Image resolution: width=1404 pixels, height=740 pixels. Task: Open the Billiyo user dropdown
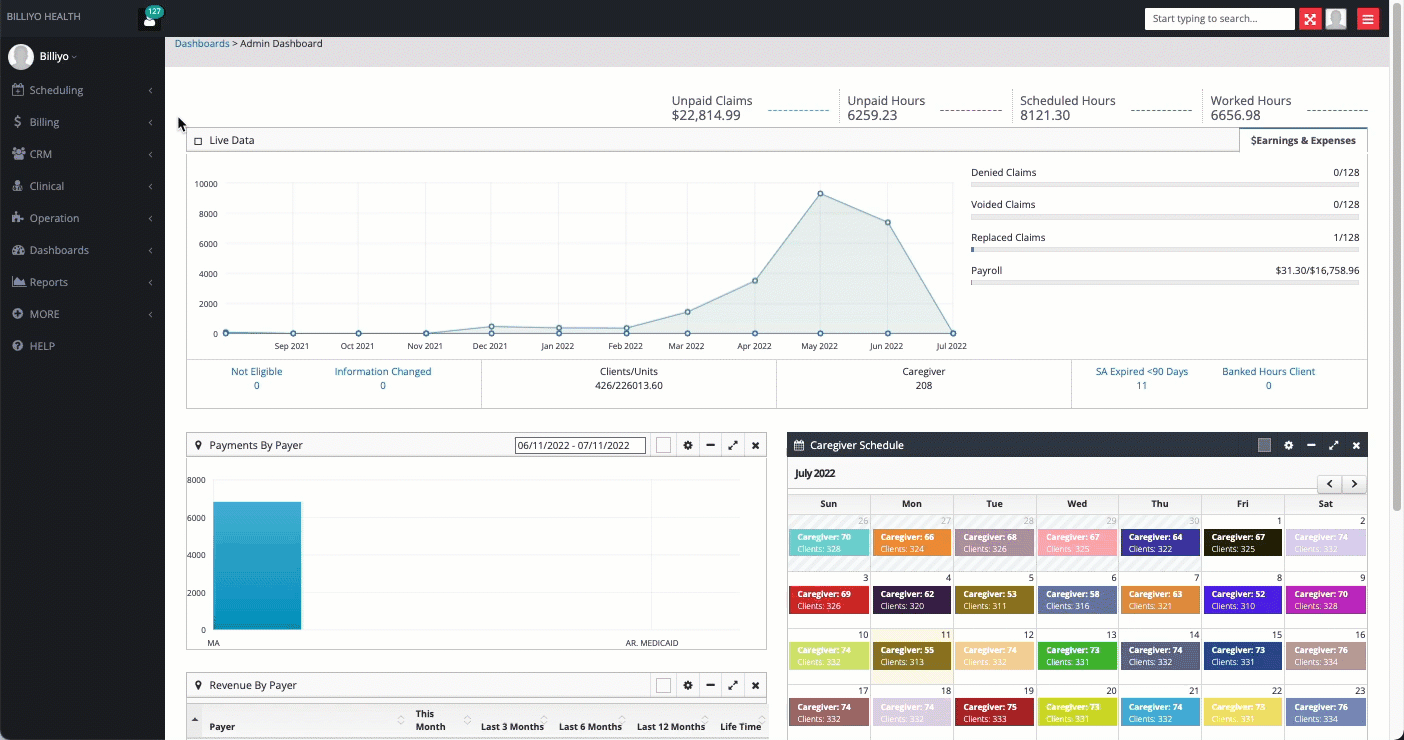coord(58,57)
